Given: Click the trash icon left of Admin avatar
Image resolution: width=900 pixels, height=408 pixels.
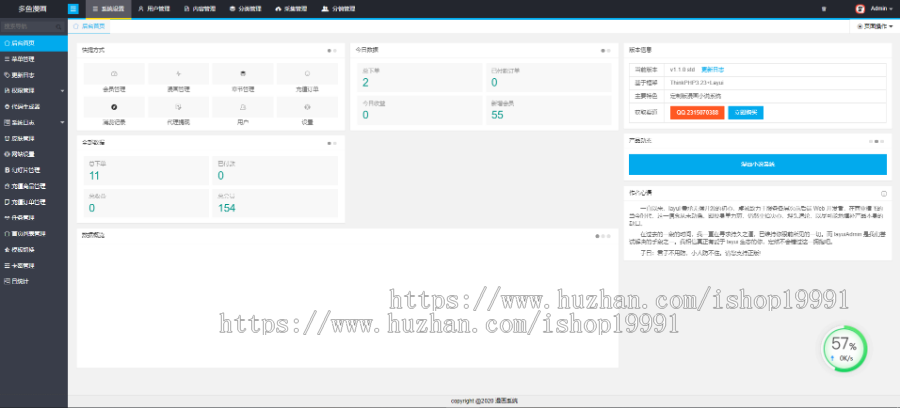Looking at the screenshot, I should 824,9.
